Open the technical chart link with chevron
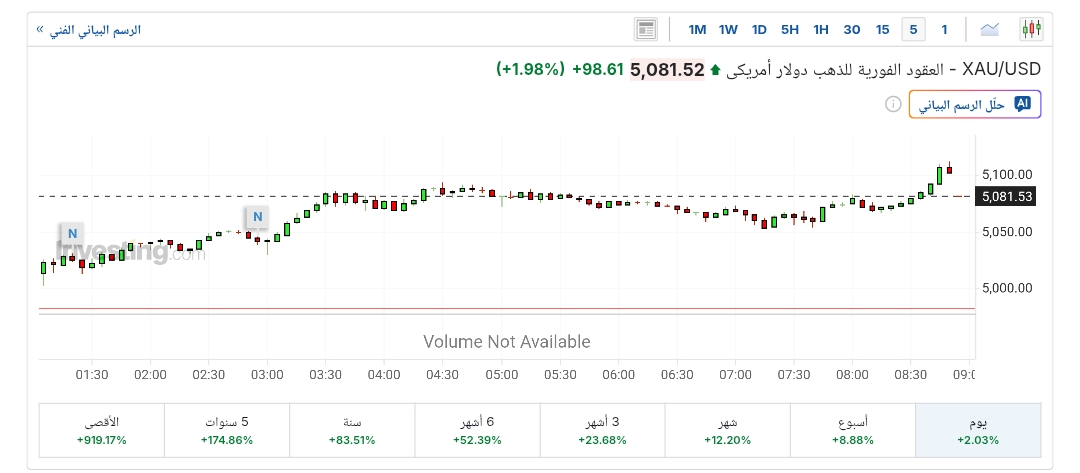 pyautogui.click(x=89, y=30)
